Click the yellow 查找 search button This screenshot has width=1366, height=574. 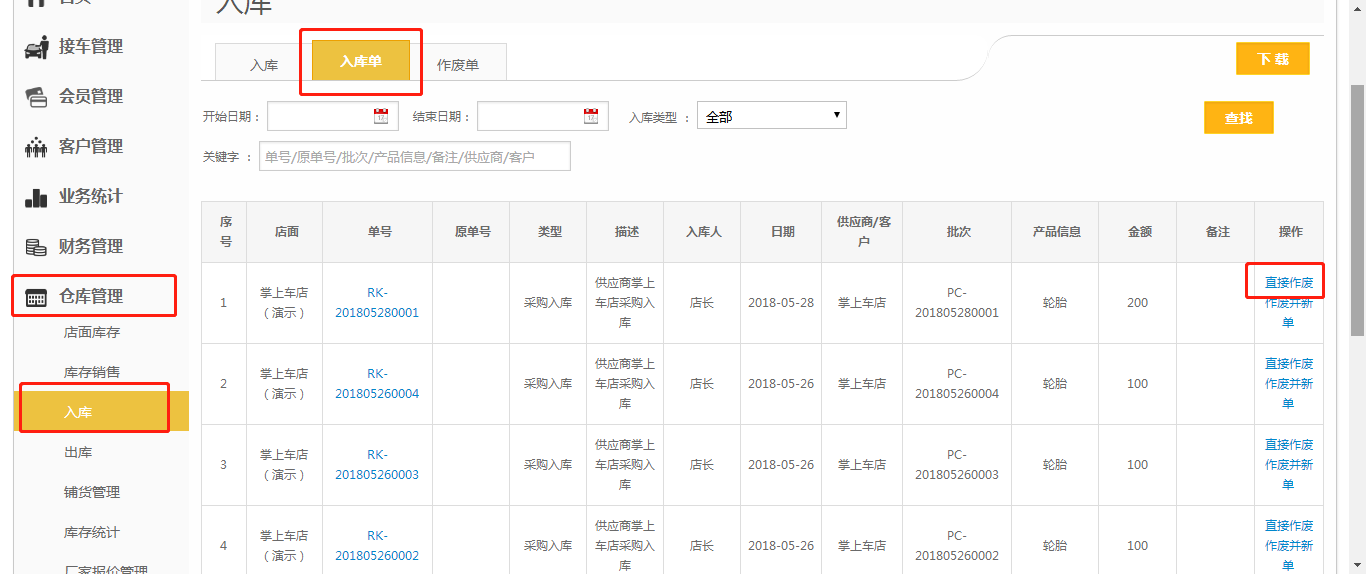pos(1238,118)
